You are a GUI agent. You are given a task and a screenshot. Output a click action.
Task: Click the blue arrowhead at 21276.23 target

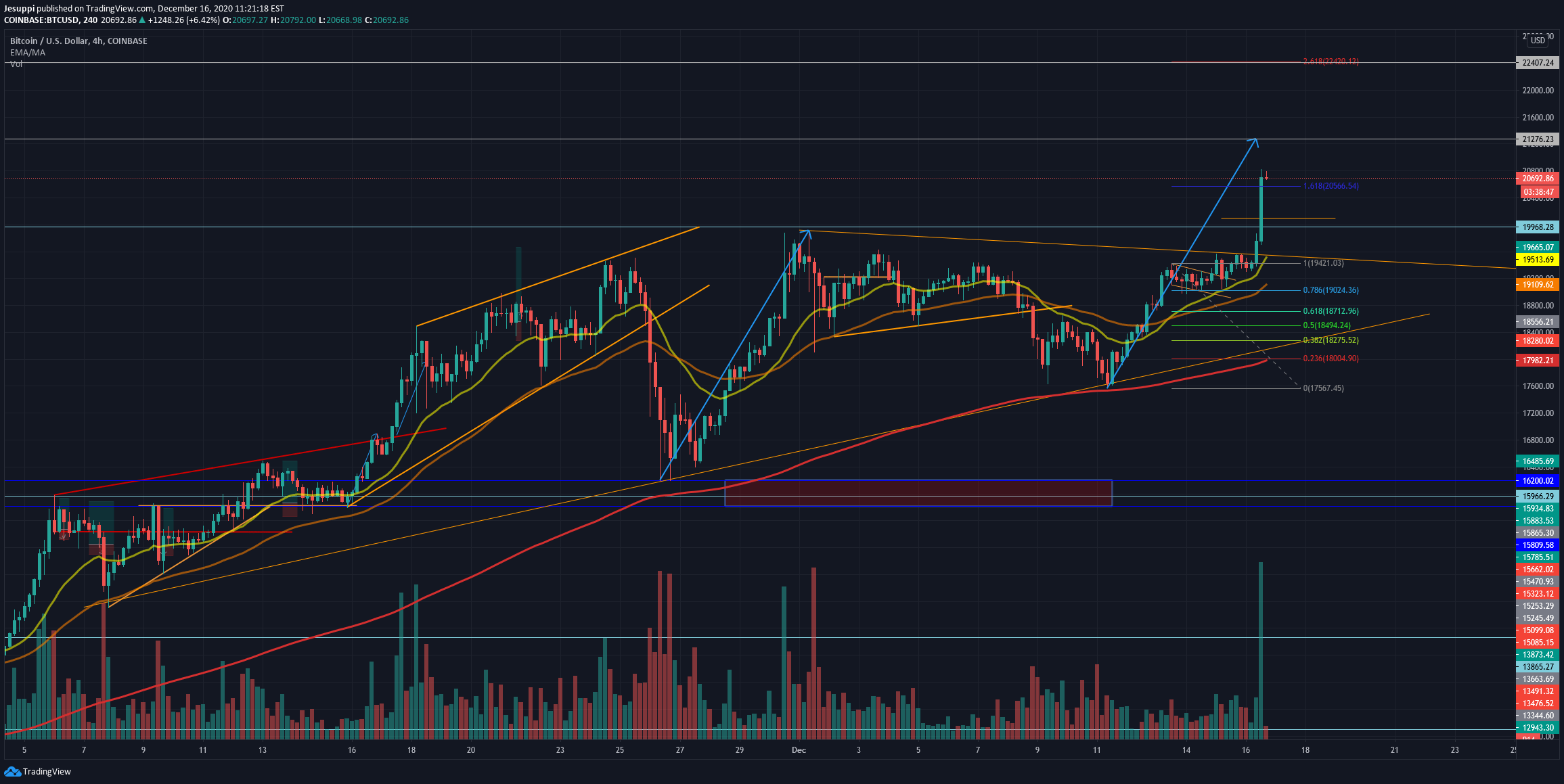click(1255, 141)
